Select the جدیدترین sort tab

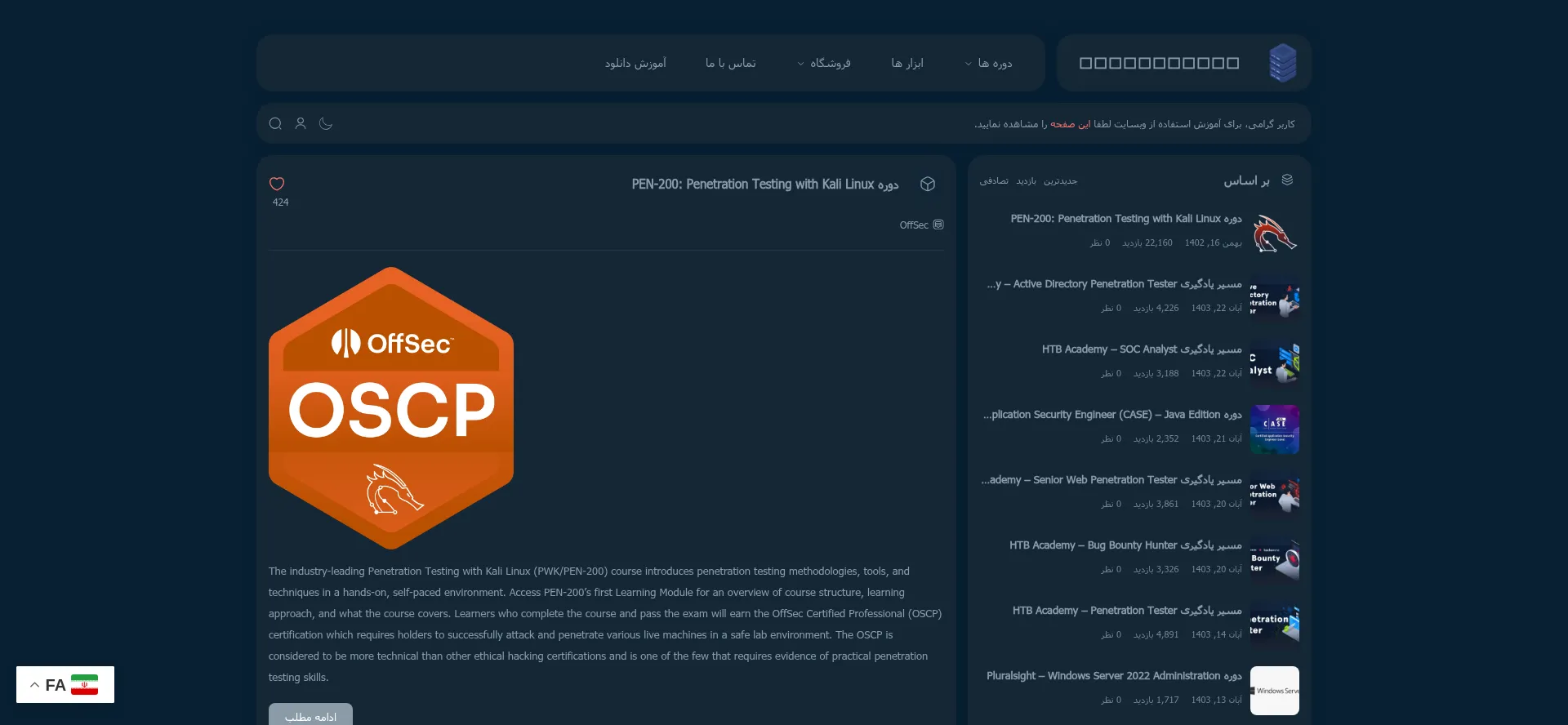pos(1060,181)
